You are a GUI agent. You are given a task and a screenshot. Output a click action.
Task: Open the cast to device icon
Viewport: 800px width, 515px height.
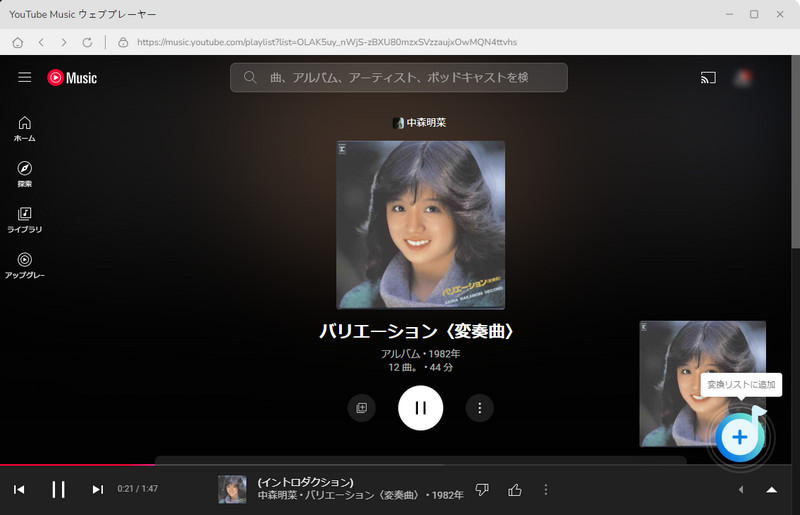[x=708, y=78]
